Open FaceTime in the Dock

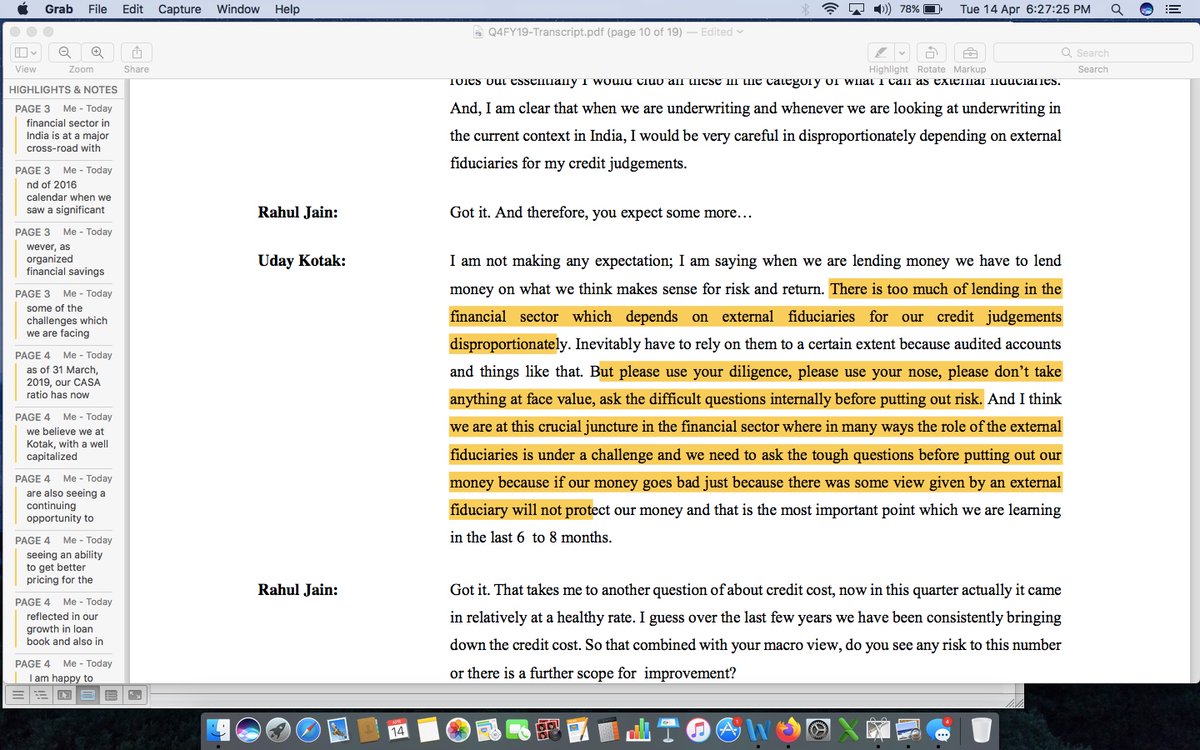pyautogui.click(x=518, y=730)
